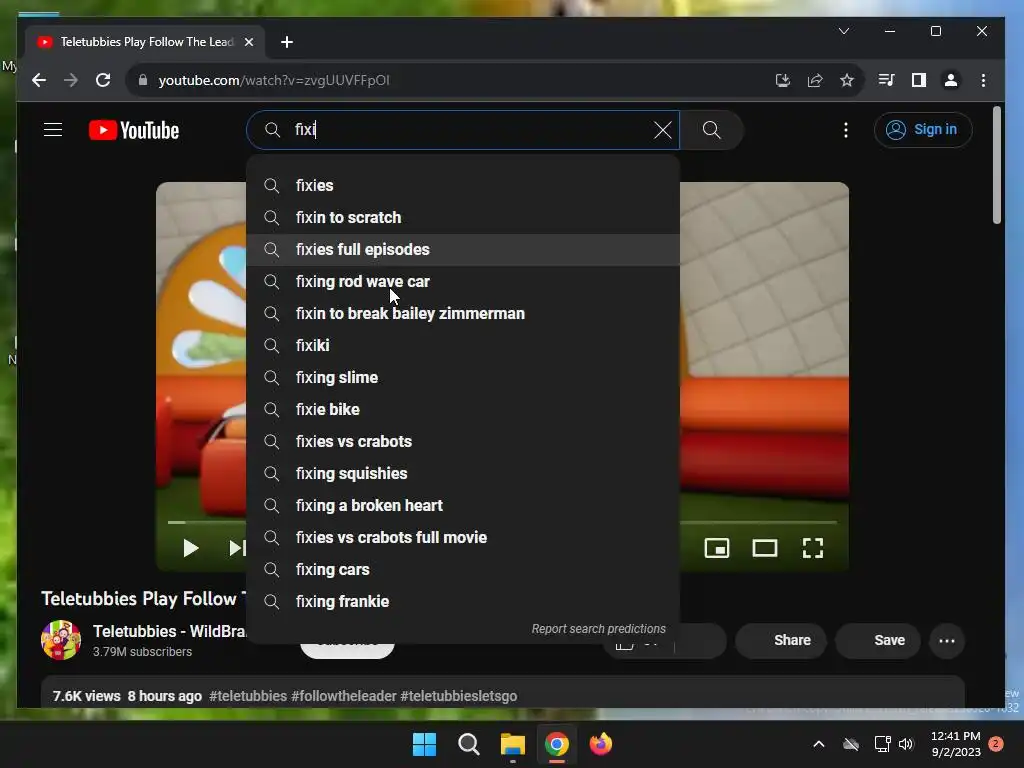Viewport: 1024px width, 768px height.
Task: Open a new tab with plus
Action: point(287,42)
